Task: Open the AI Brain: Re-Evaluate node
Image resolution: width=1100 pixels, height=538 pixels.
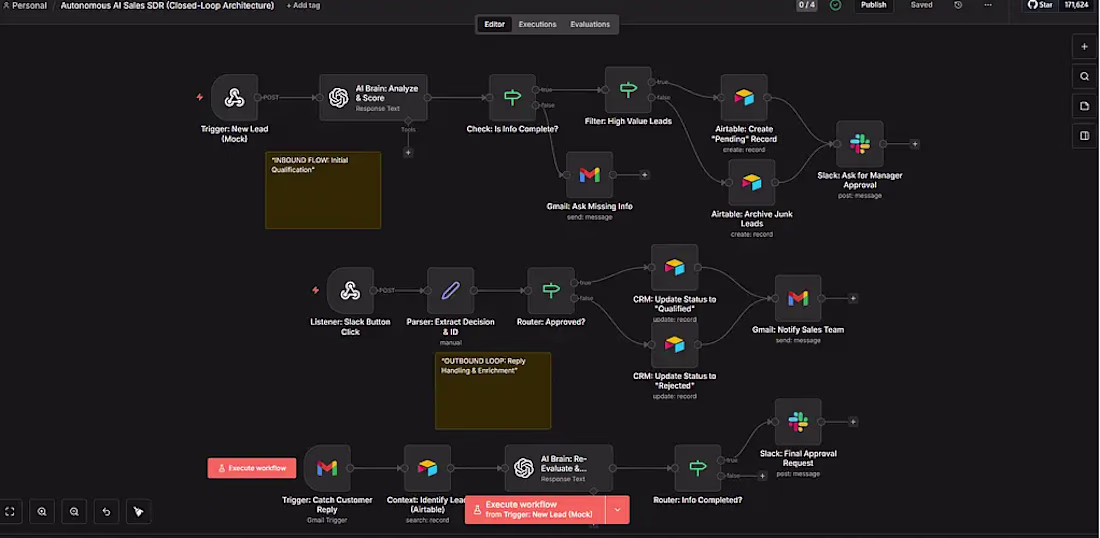Action: [x=558, y=468]
